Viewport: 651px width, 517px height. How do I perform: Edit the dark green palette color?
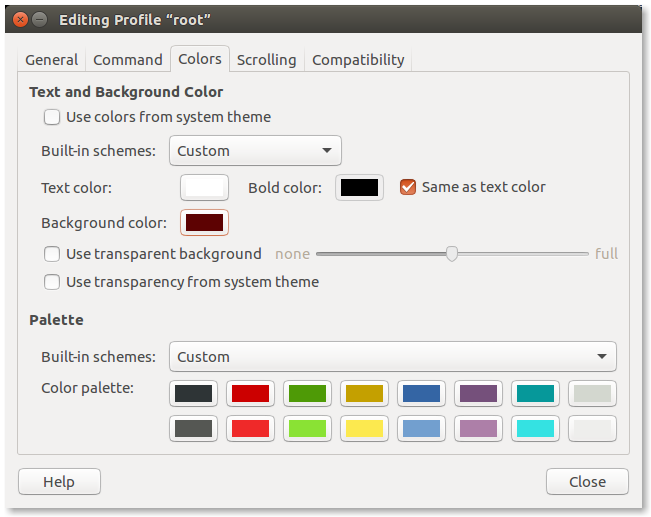coord(307,393)
